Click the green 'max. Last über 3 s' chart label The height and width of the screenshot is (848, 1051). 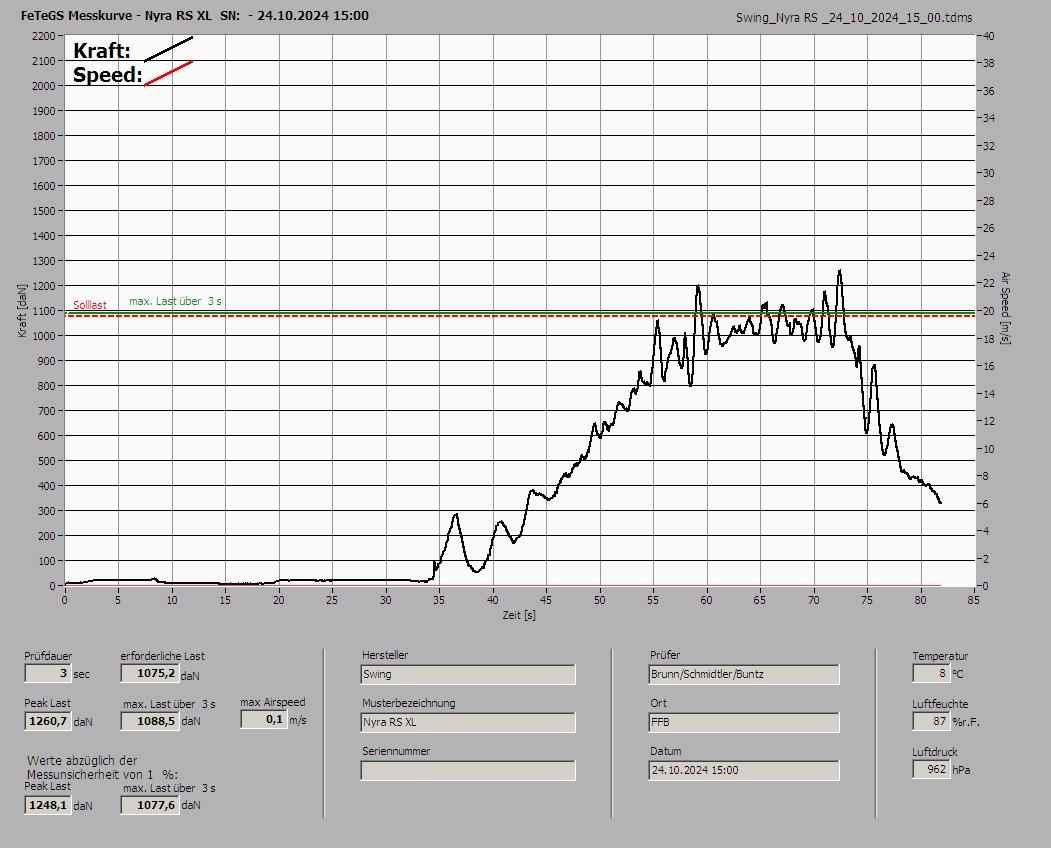pos(175,302)
